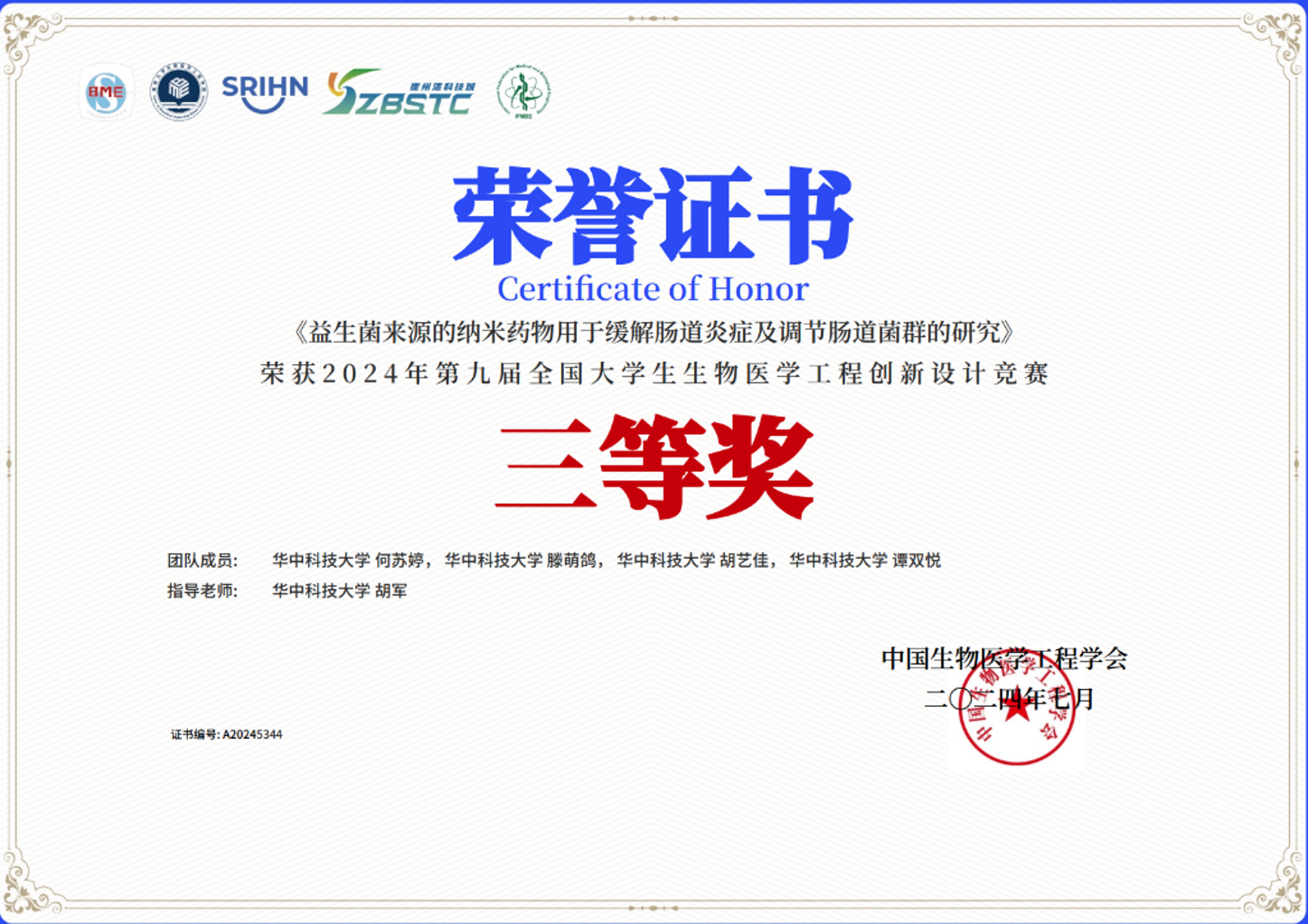
Task: Click the 荣获2024年第九届 competition line
Action: pos(654,373)
